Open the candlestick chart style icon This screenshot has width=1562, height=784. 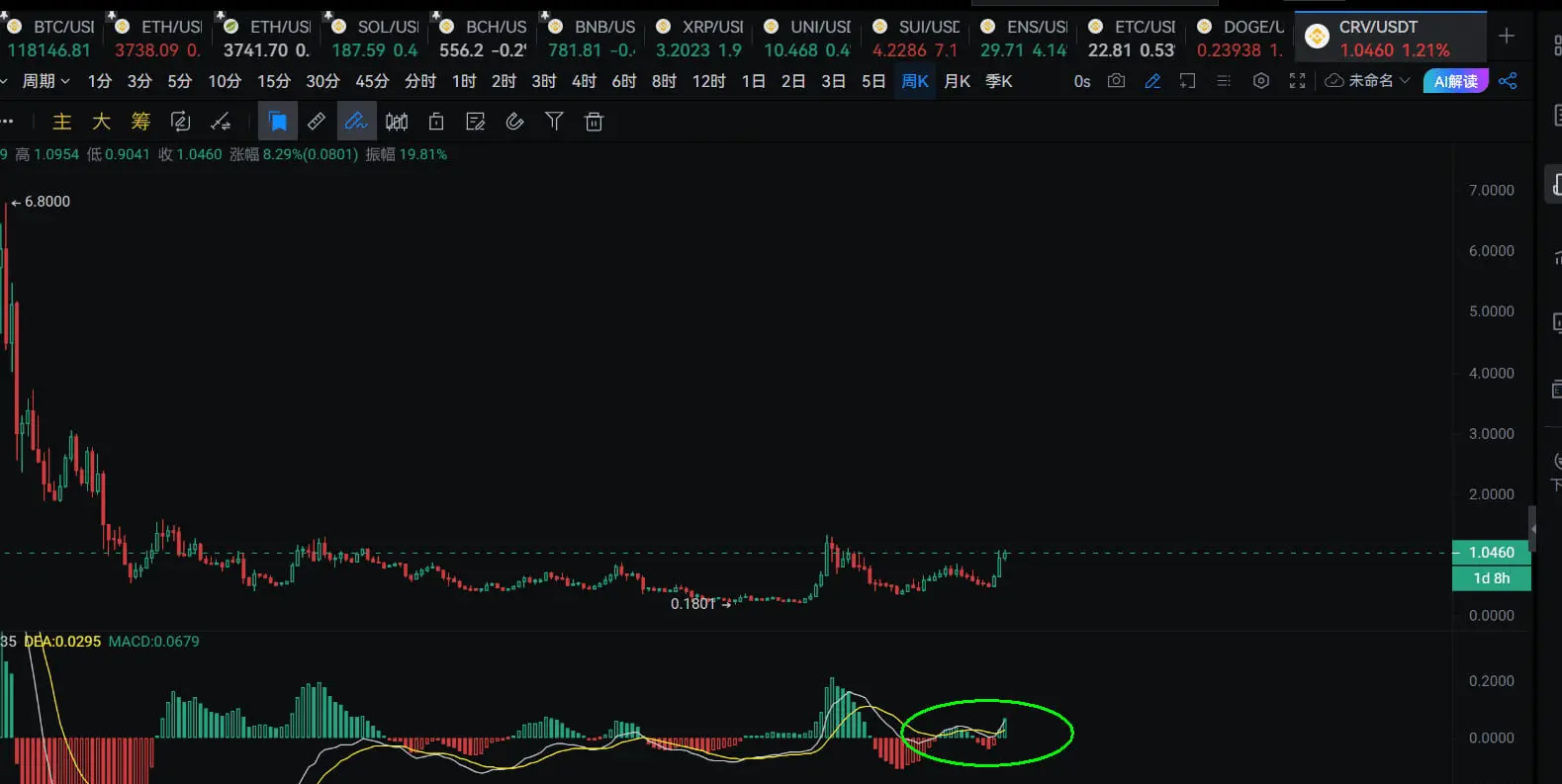(397, 122)
